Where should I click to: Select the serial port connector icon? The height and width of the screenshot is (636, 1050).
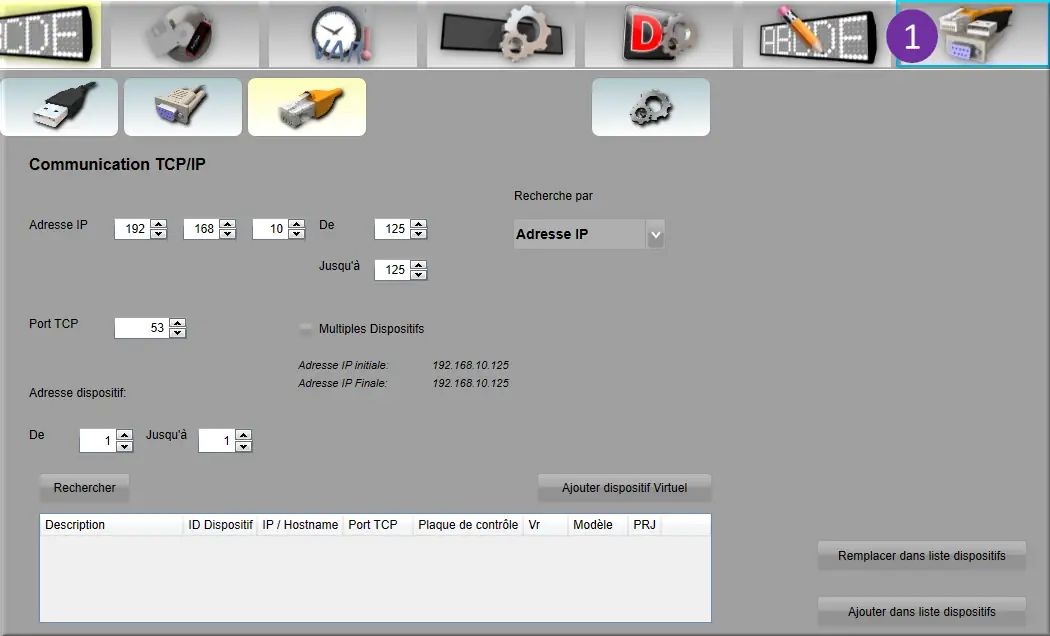[x=183, y=107]
